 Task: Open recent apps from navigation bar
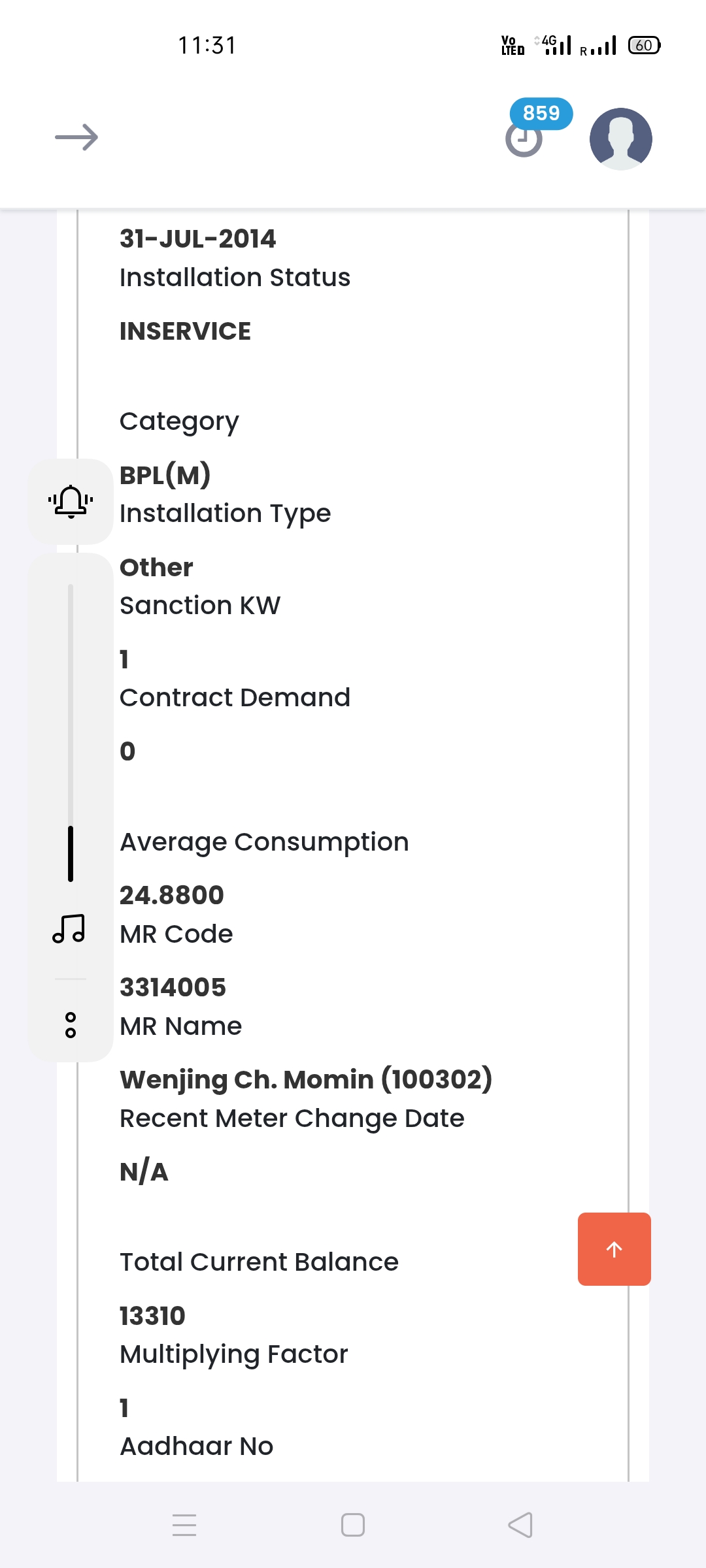[184, 1525]
